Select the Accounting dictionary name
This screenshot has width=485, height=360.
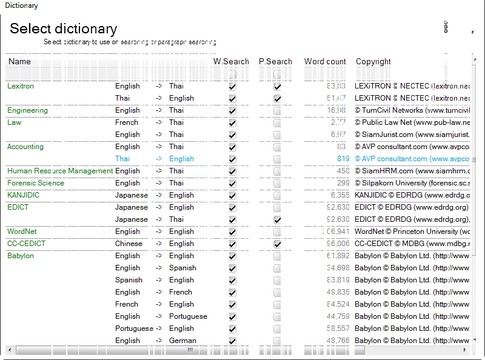[25, 147]
